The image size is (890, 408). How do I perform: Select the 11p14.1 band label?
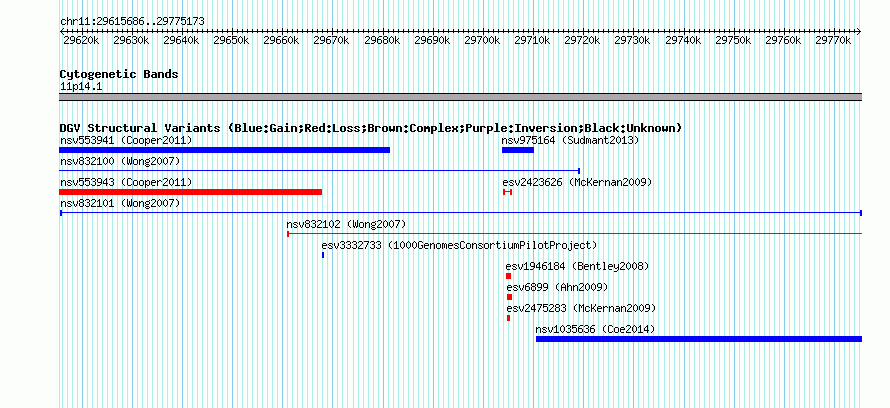click(x=81, y=87)
